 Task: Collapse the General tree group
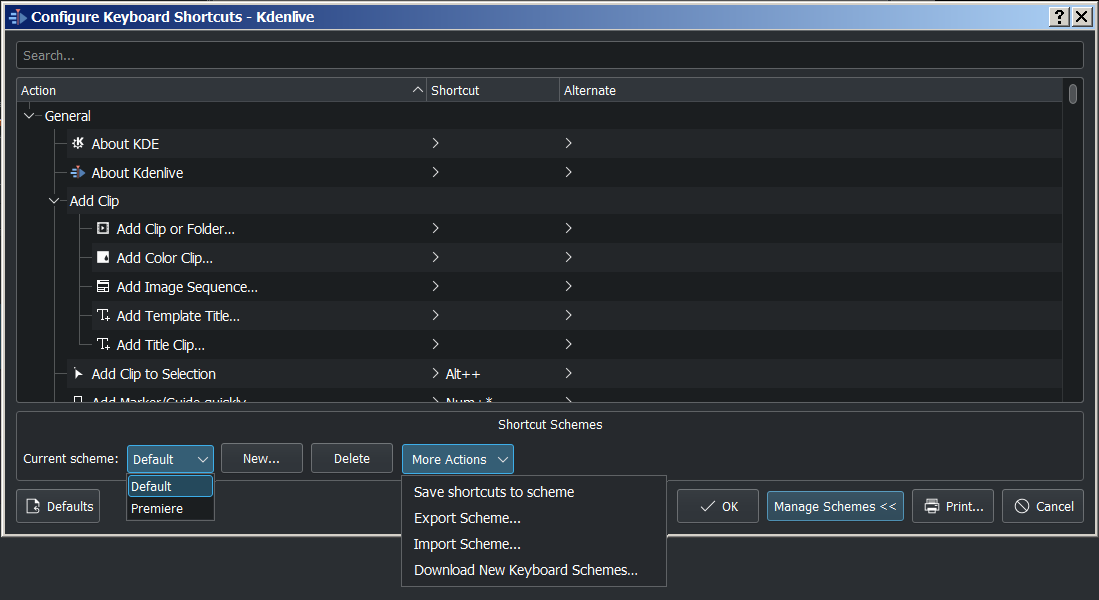(x=29, y=116)
